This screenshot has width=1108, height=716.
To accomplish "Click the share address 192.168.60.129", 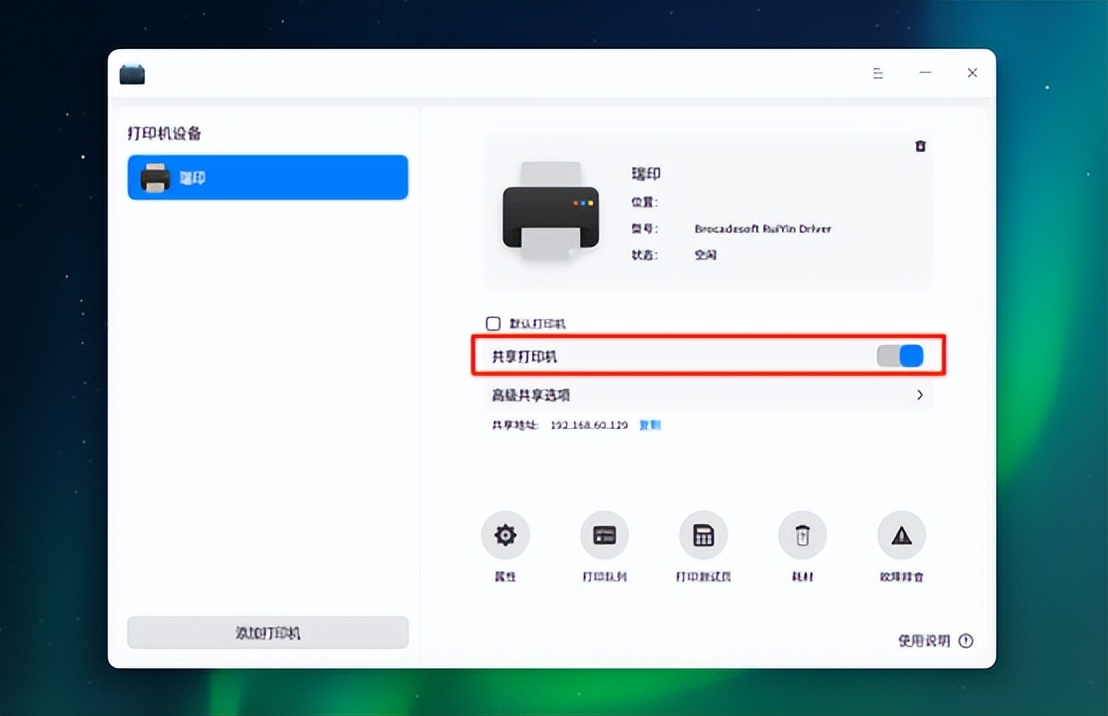I will (x=592, y=425).
